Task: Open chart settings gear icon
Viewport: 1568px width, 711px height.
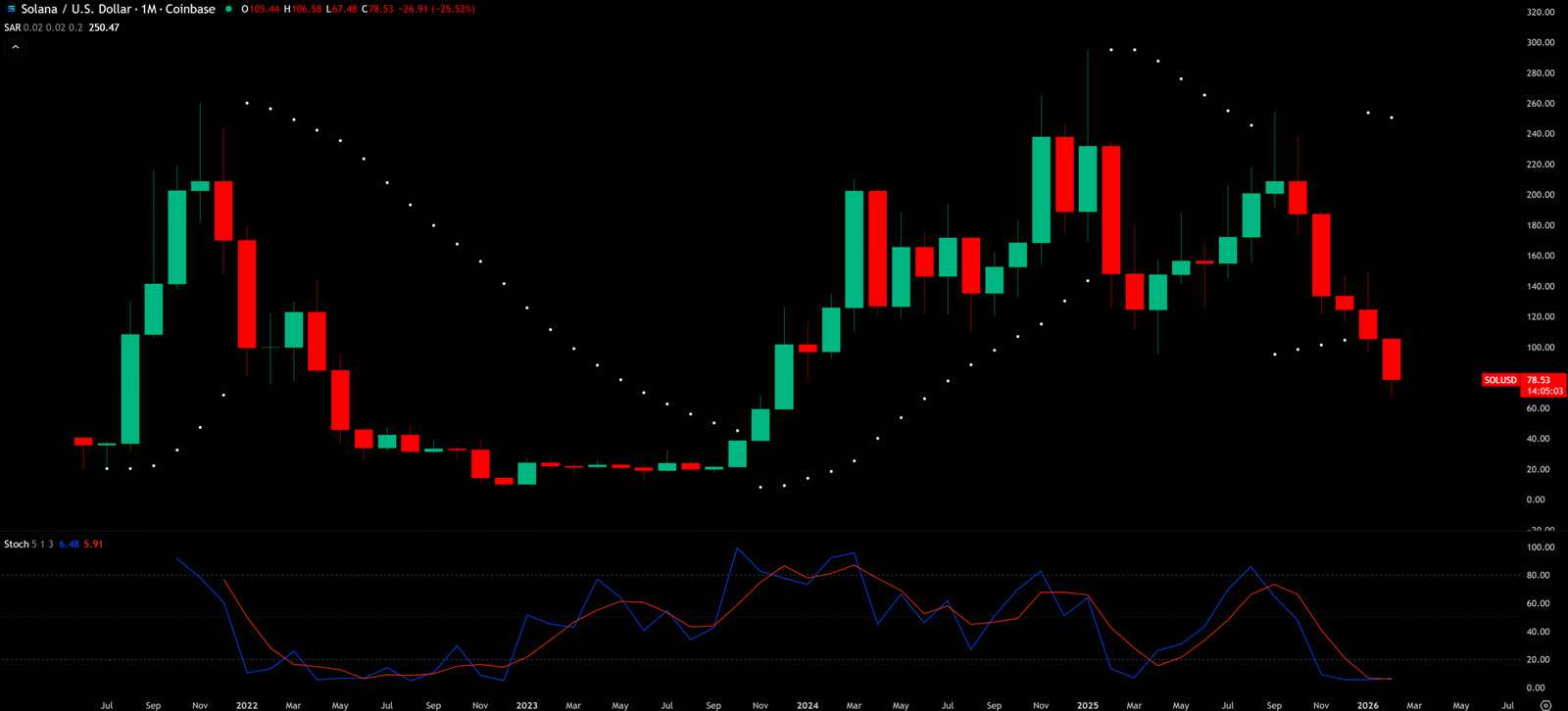Action: pyautogui.click(x=1545, y=705)
